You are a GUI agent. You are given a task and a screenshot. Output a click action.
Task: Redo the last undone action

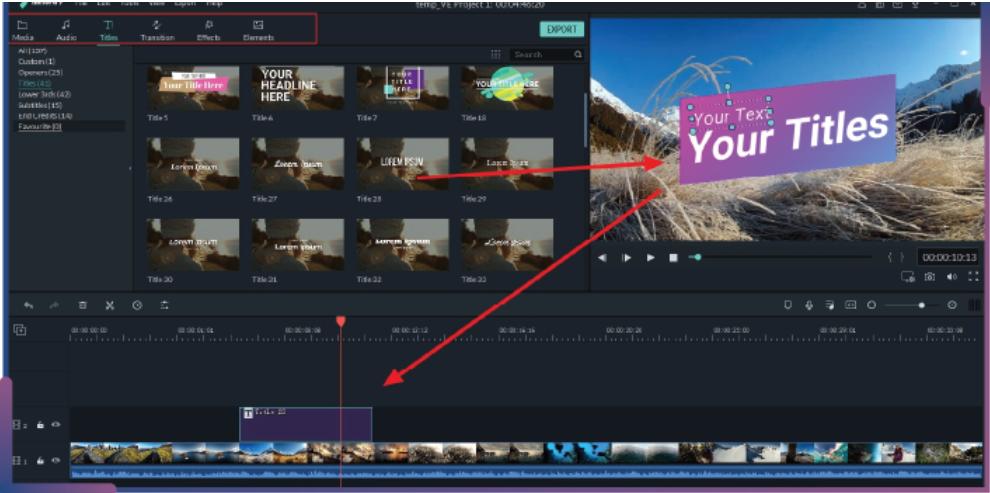coord(55,305)
